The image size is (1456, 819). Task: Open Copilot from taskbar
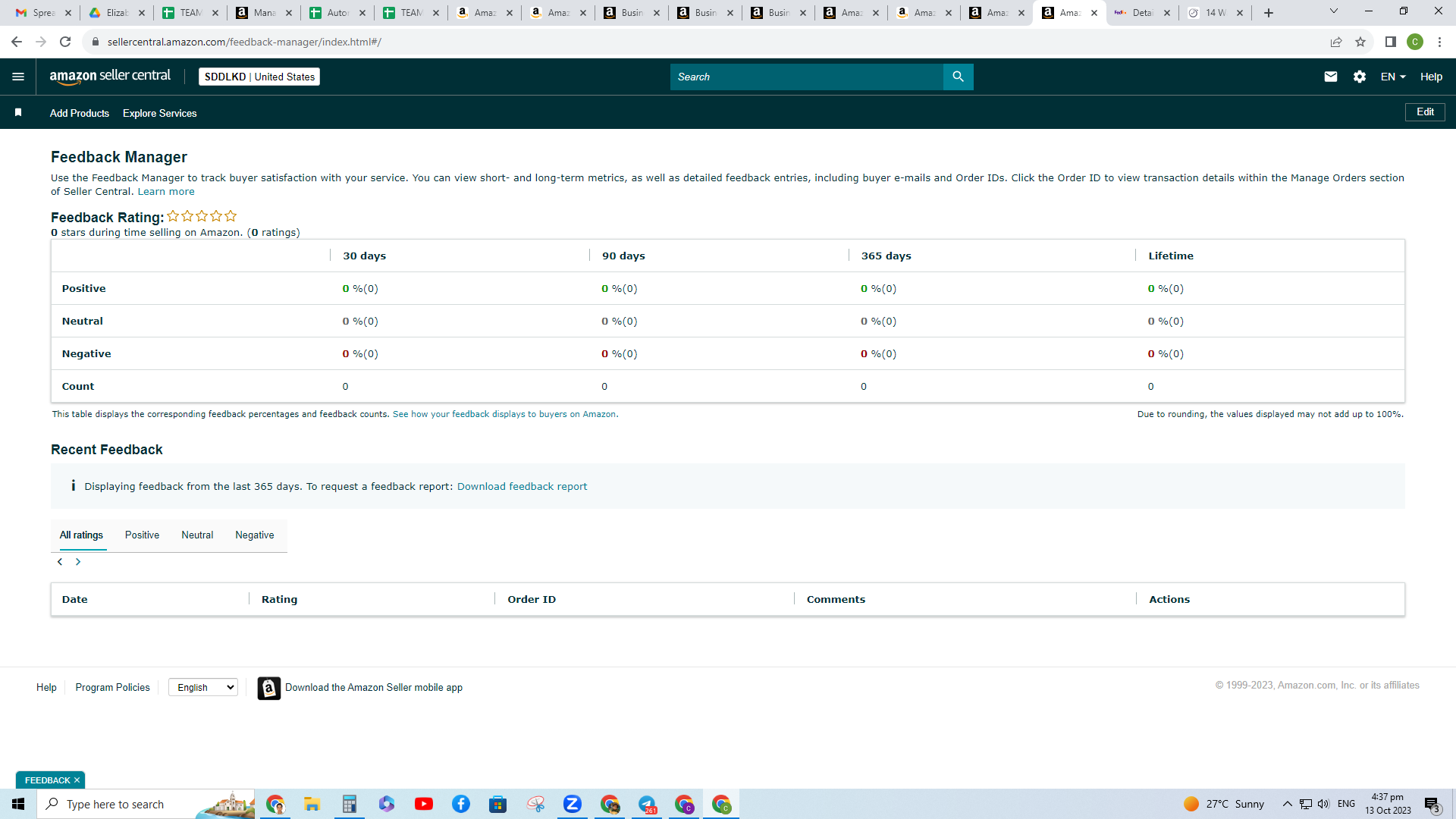[x=387, y=804]
